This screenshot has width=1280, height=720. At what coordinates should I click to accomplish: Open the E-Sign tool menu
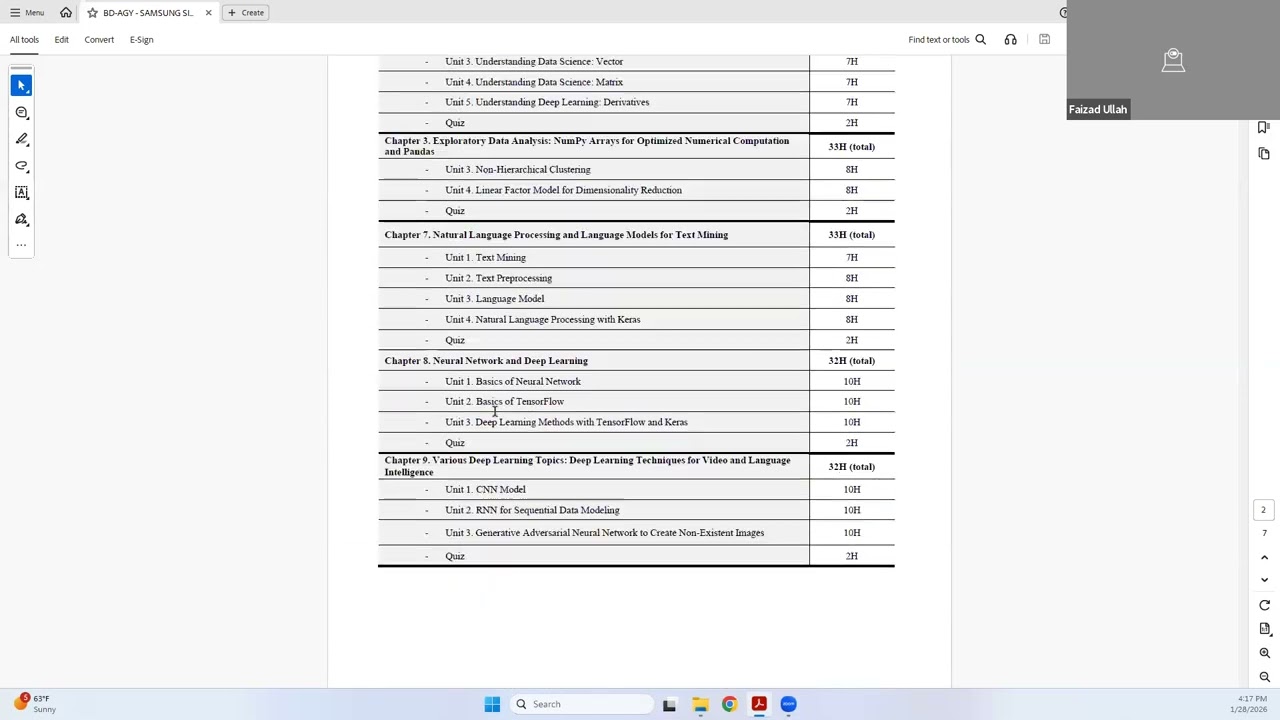click(141, 40)
